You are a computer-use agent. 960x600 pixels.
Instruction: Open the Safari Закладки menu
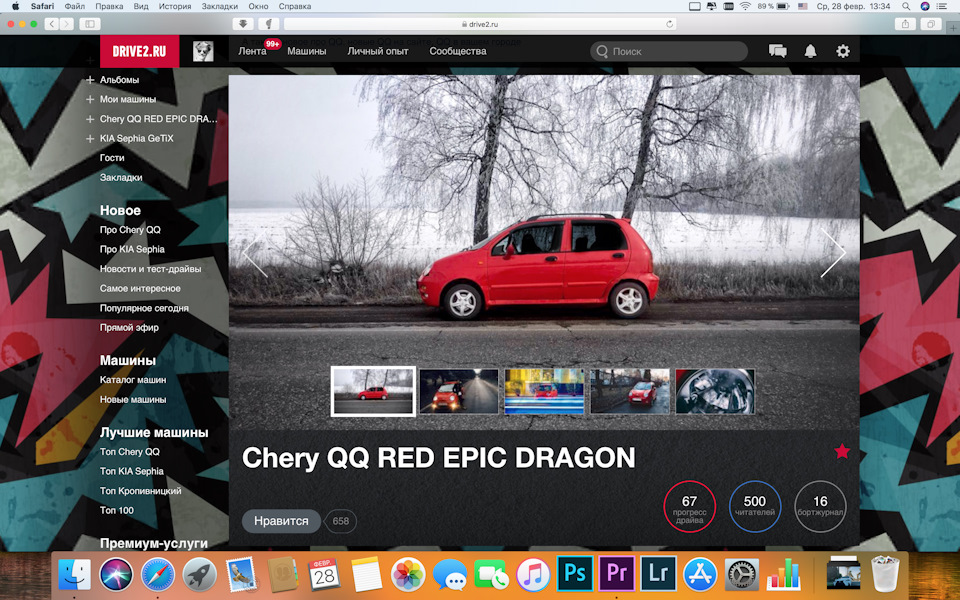tap(220, 6)
